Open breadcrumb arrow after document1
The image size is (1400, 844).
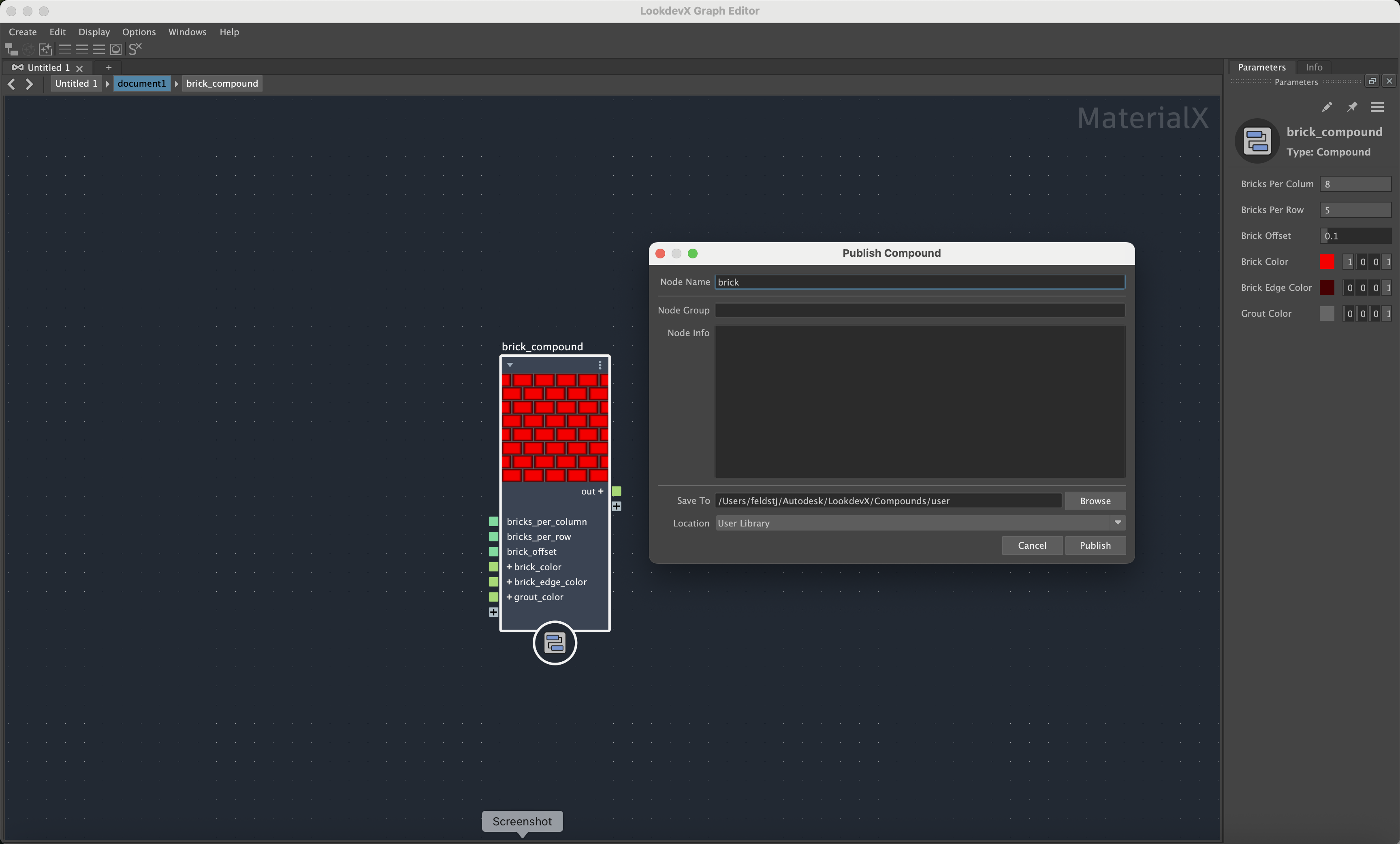176,84
